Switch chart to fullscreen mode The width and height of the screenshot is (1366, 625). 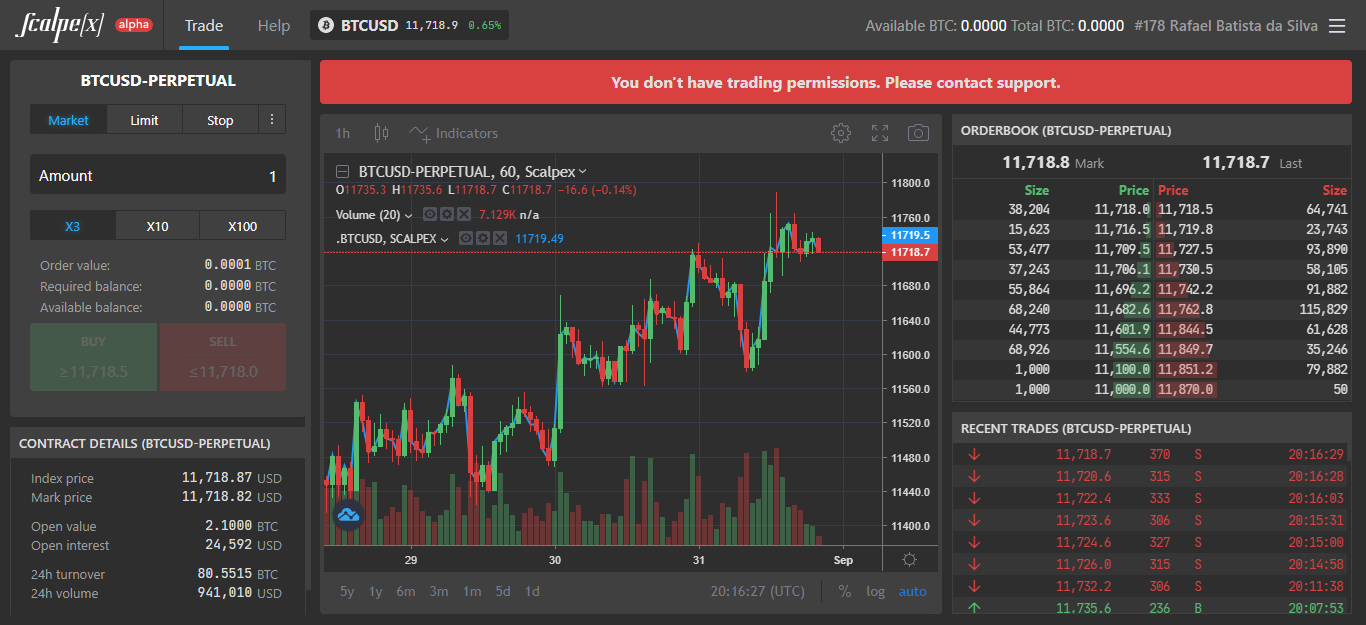[880, 133]
